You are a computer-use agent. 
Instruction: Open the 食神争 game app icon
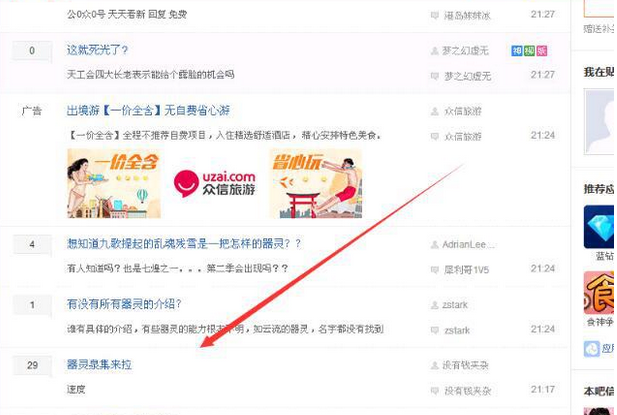(599, 293)
